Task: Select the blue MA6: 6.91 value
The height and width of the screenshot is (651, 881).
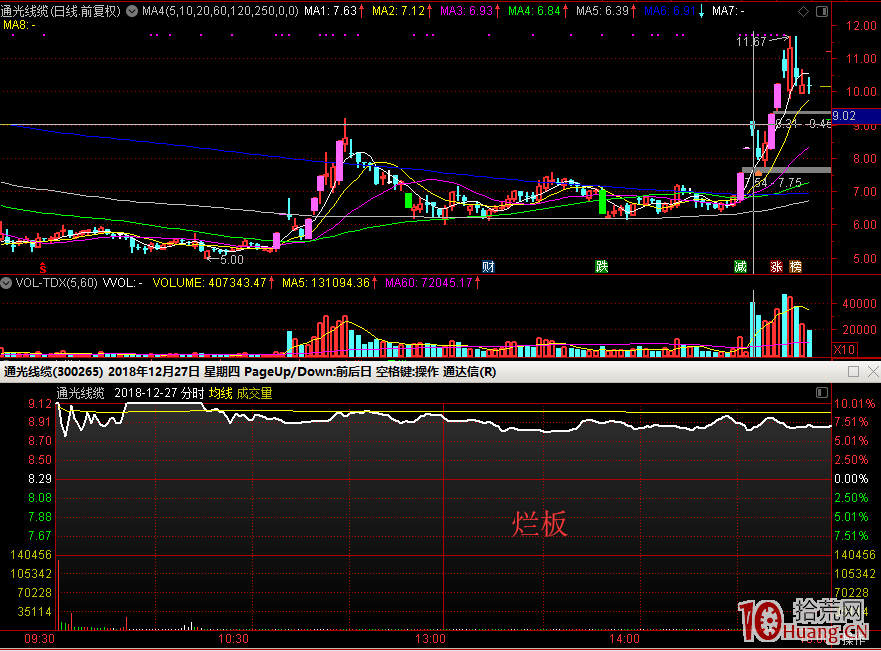Action: coord(670,11)
